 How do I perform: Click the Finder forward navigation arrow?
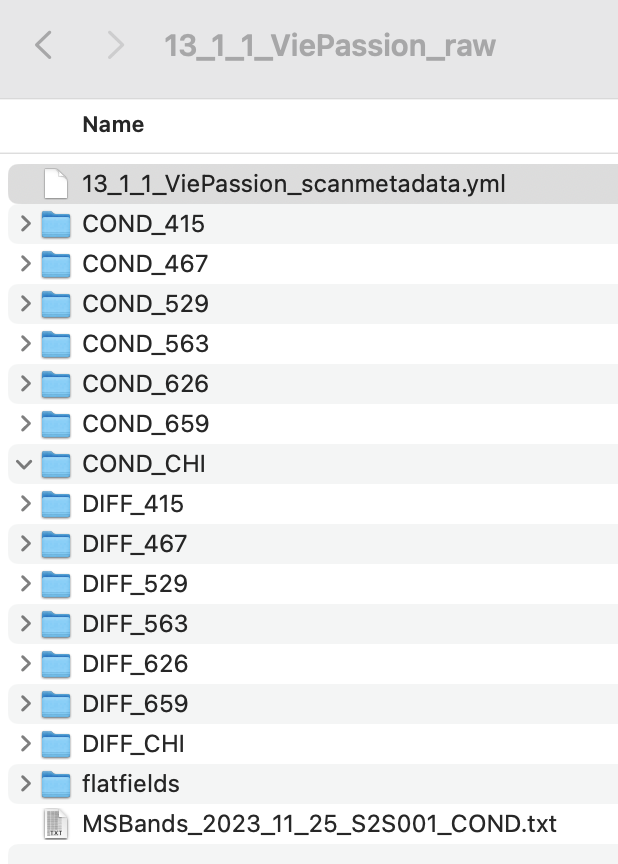point(115,45)
